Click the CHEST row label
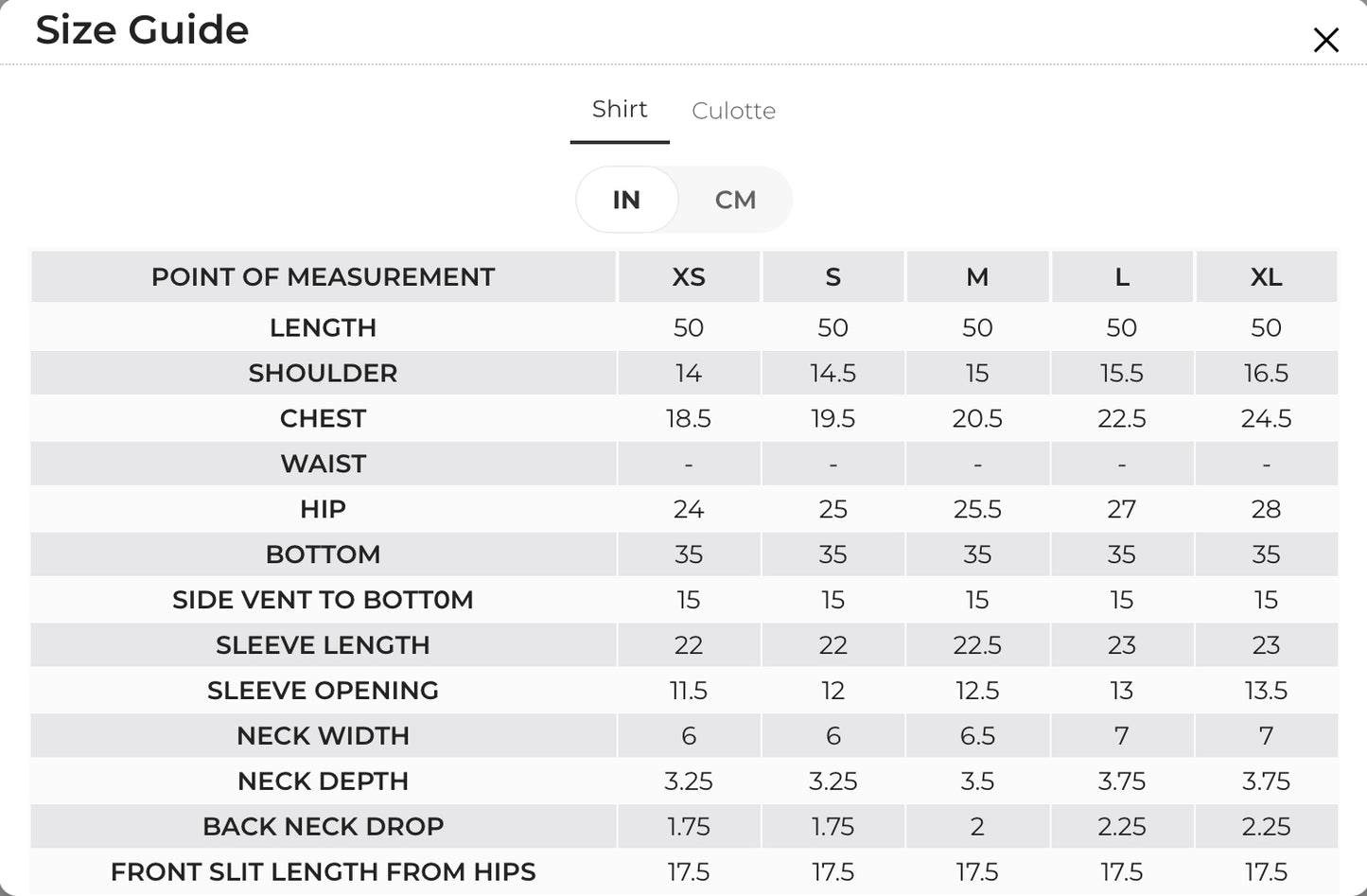 pos(323,418)
